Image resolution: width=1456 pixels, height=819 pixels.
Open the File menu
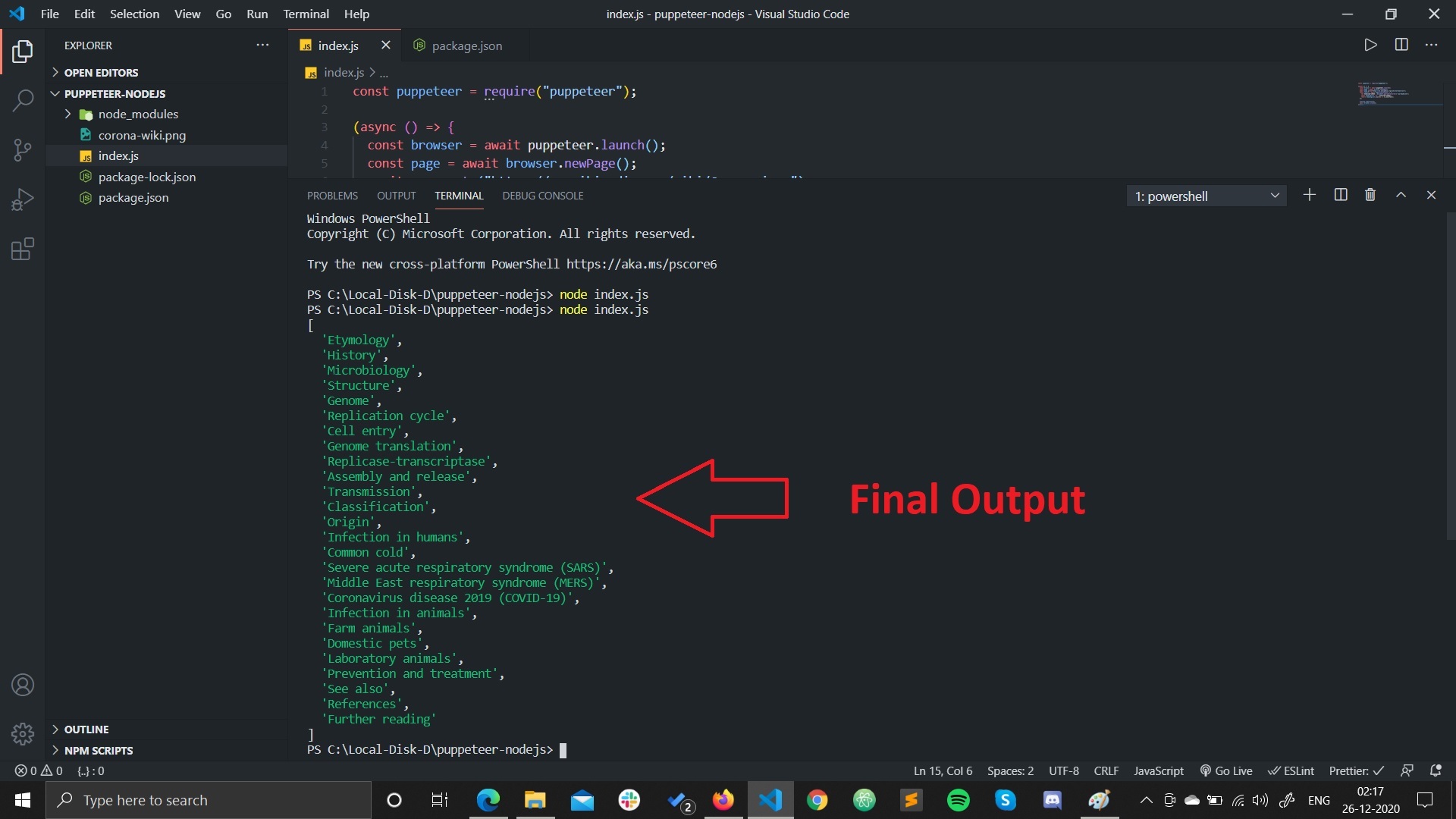(50, 14)
